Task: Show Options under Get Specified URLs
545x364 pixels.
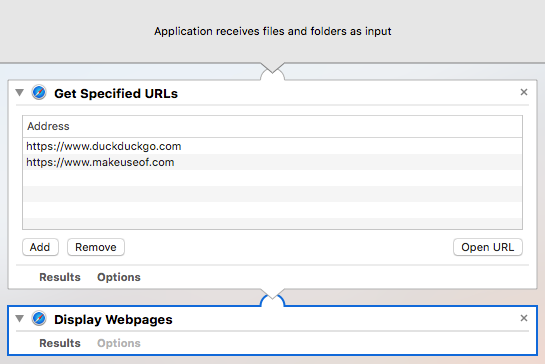Action: [x=119, y=277]
